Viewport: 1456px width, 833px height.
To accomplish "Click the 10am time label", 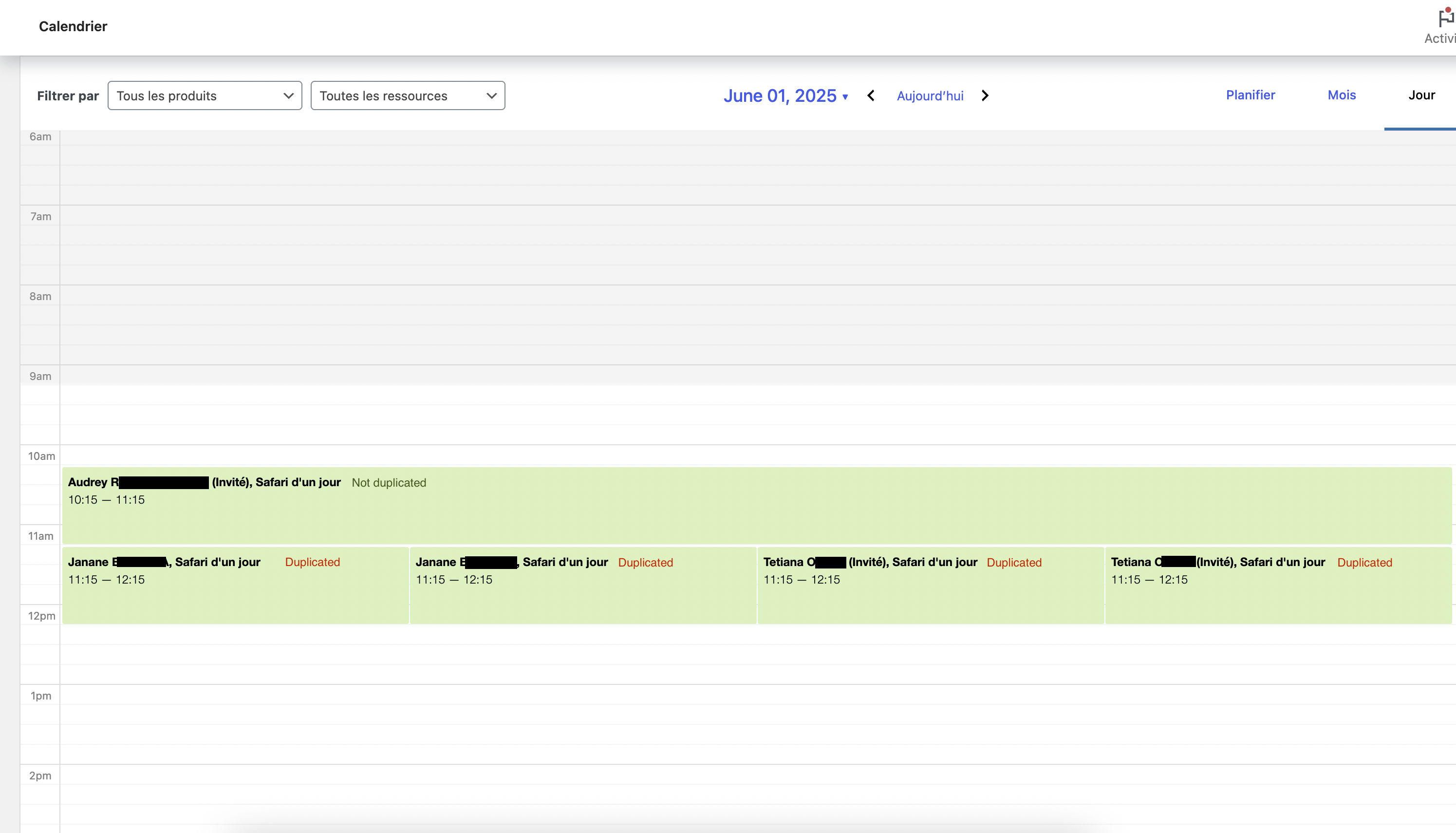I will coord(42,456).
